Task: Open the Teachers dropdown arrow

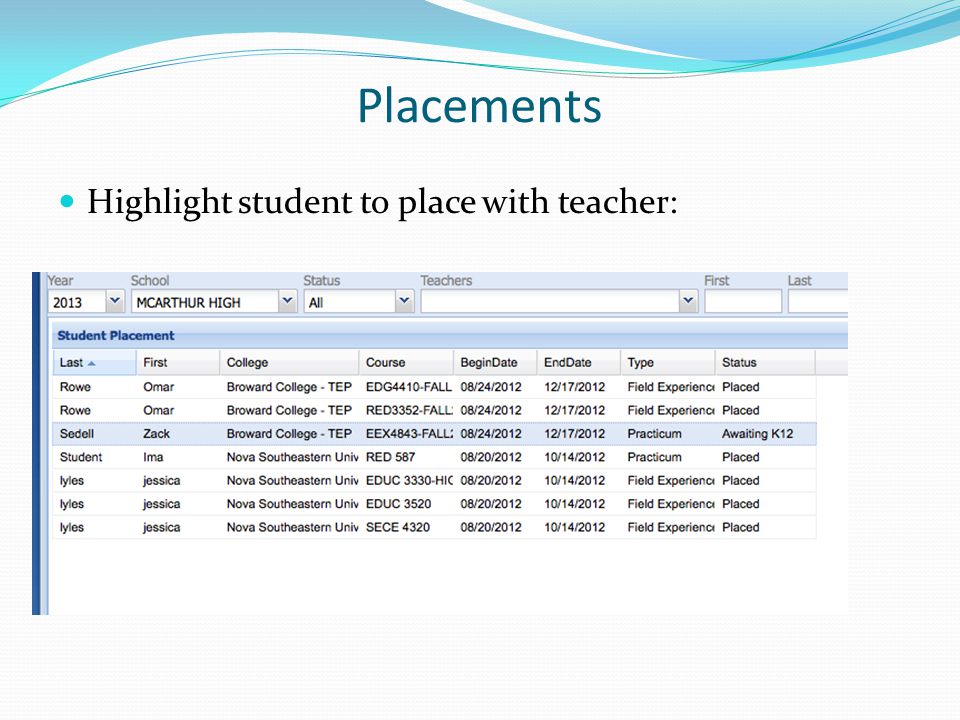Action: (688, 301)
